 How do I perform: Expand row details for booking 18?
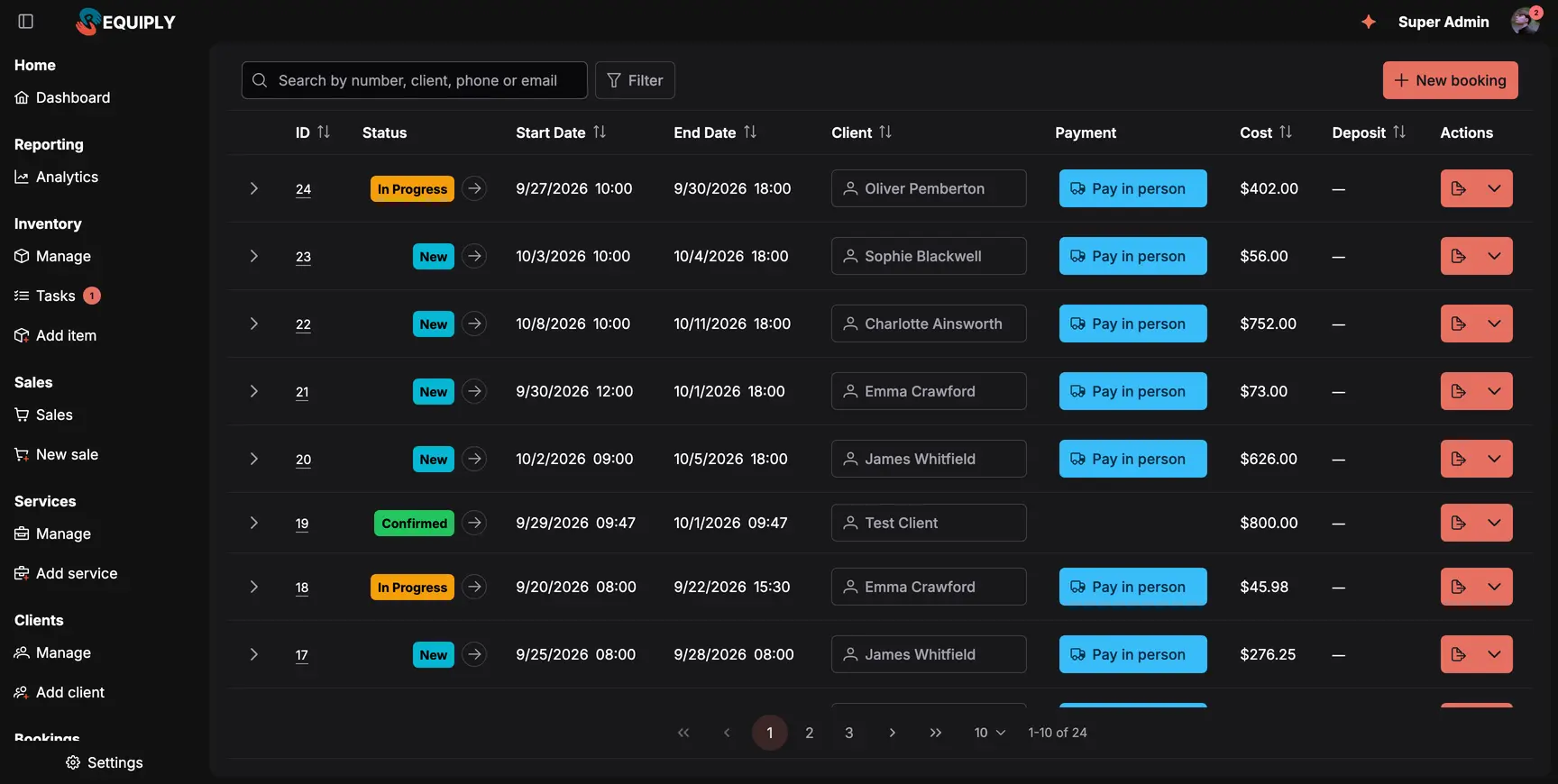click(x=254, y=587)
